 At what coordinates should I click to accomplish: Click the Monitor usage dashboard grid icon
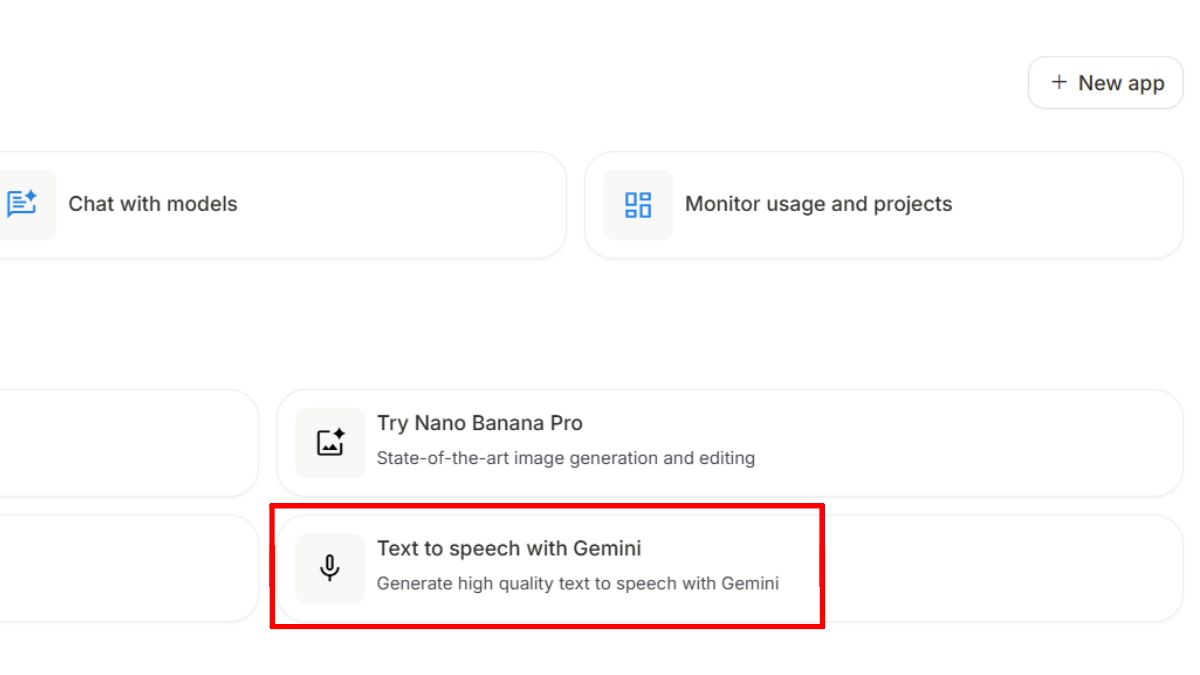[x=638, y=205]
